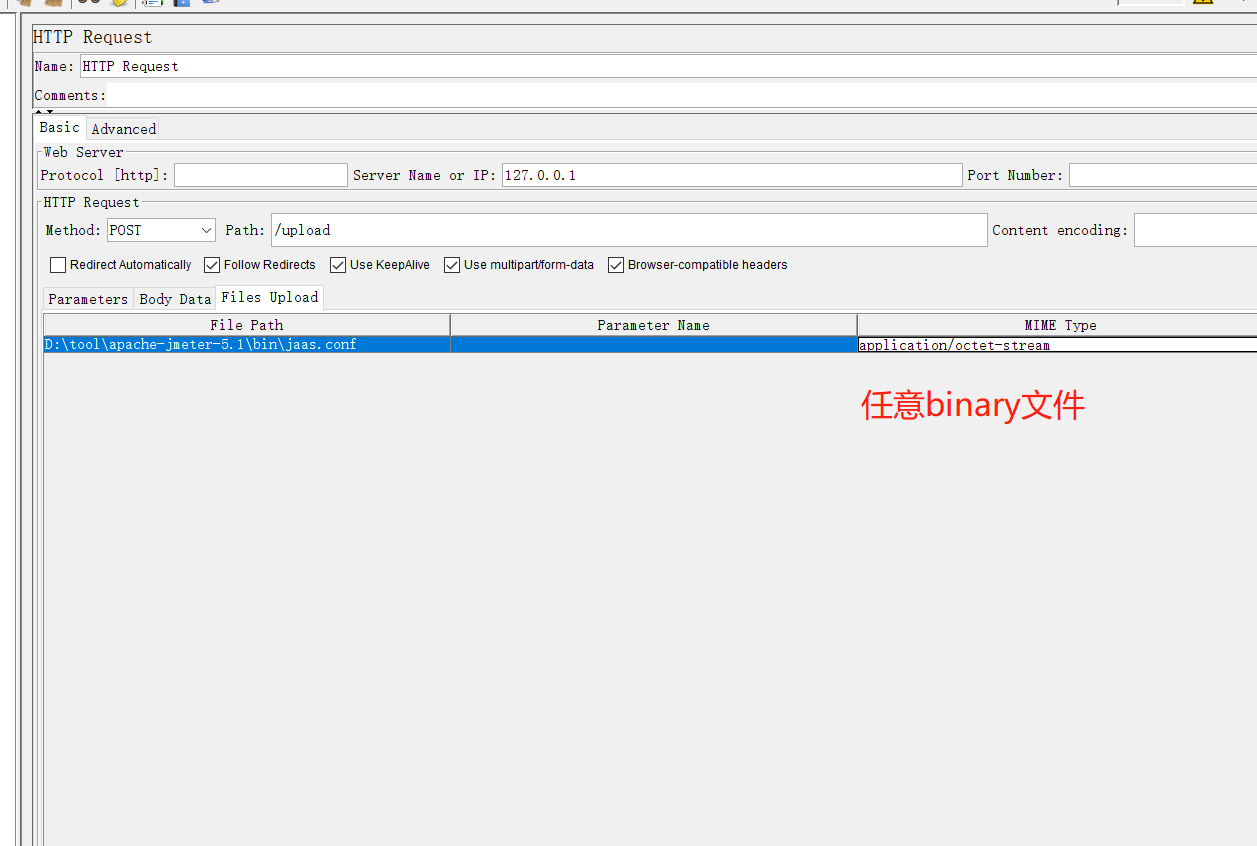Click the Name input field

click(668, 66)
